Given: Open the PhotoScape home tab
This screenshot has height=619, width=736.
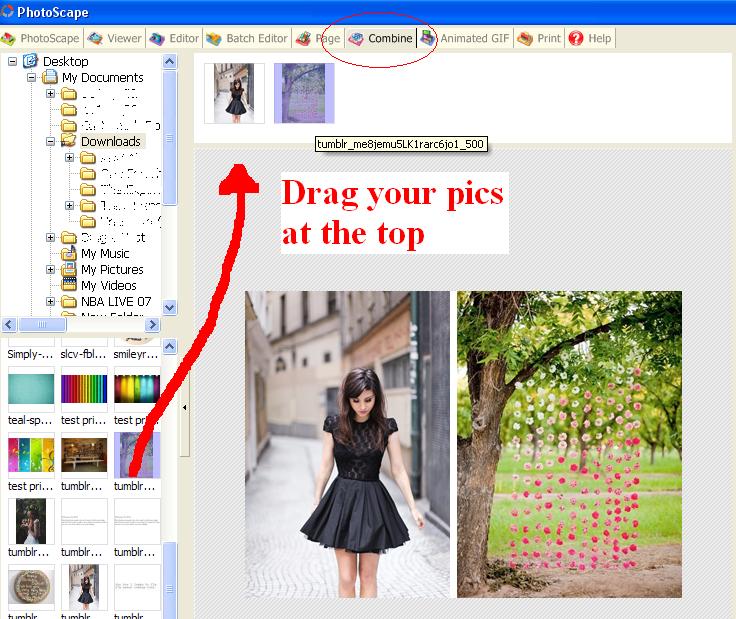Looking at the screenshot, I should tap(41, 38).
